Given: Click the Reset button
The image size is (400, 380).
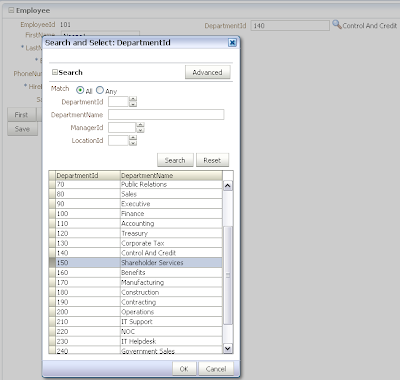Looking at the screenshot, I should [x=212, y=160].
